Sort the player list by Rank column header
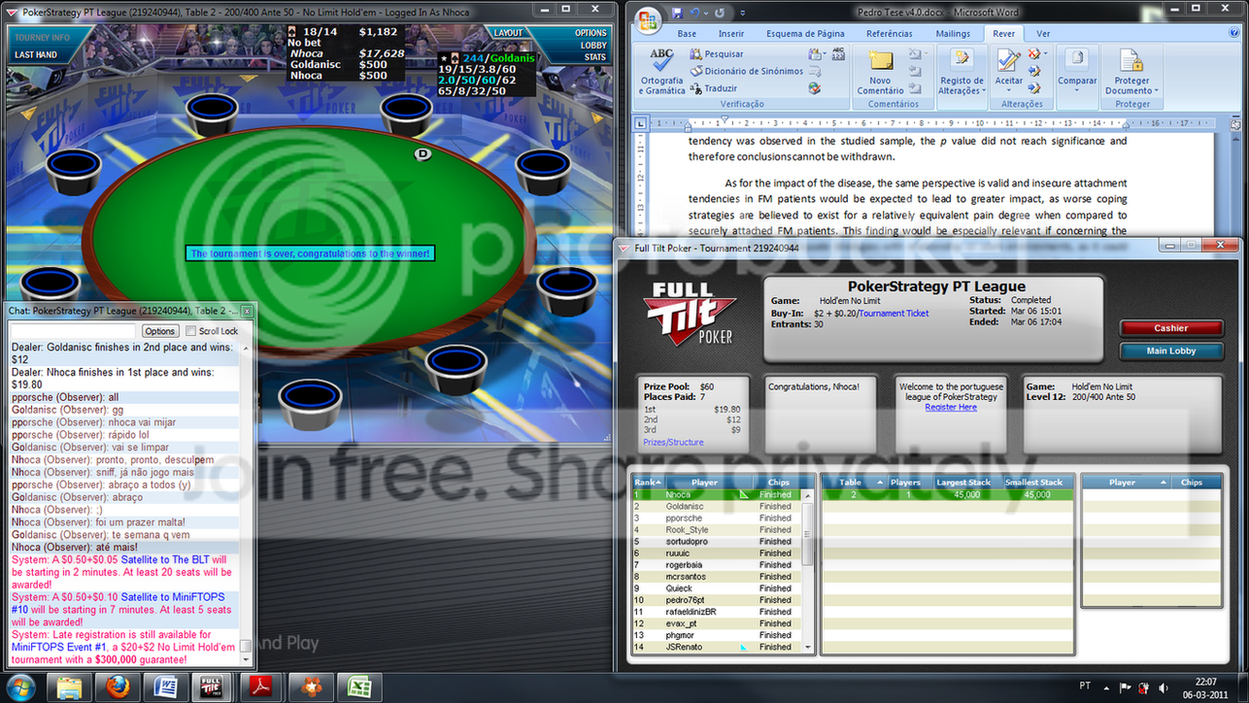1249x703 pixels. 648,482
